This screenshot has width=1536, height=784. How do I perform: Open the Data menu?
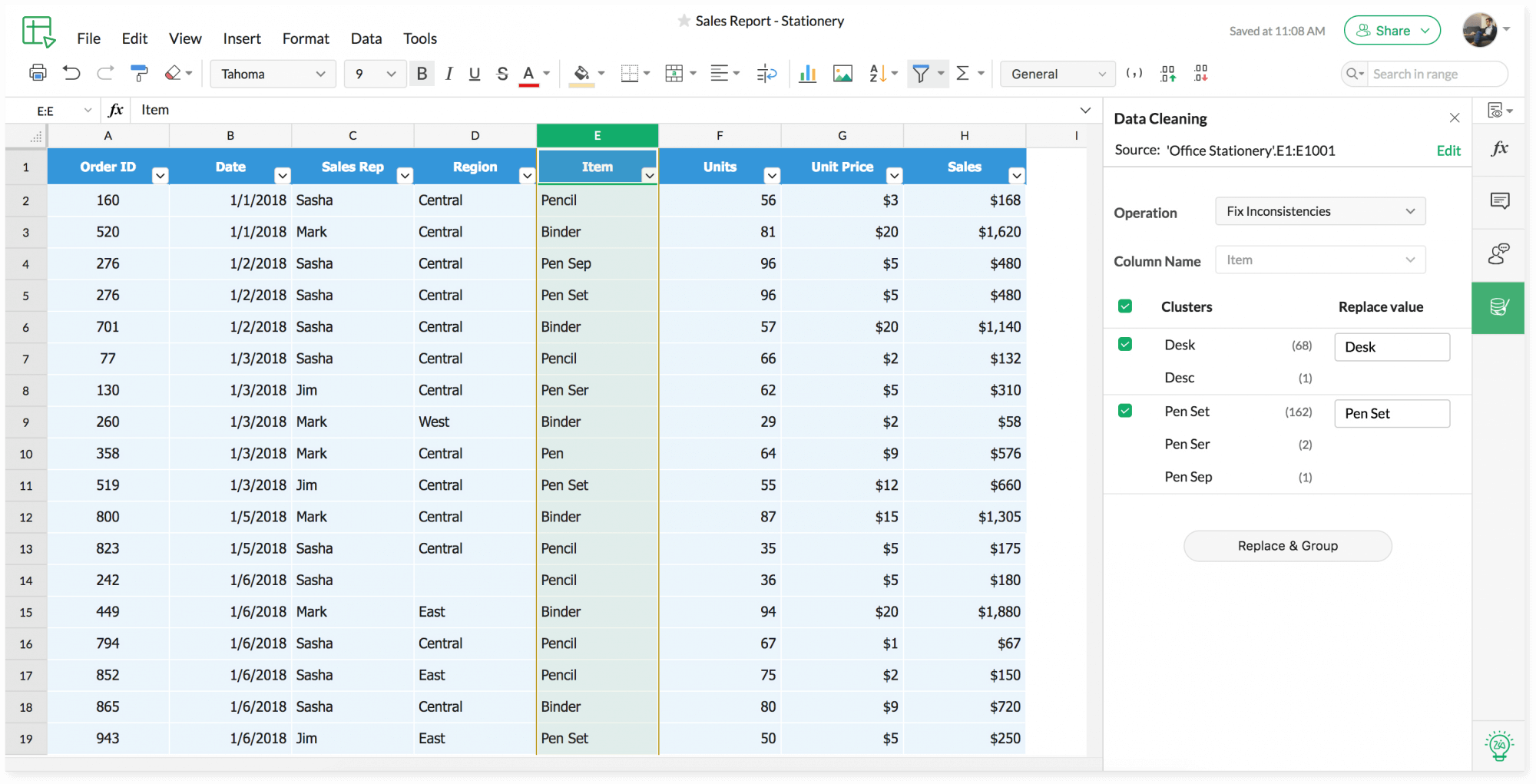point(366,38)
